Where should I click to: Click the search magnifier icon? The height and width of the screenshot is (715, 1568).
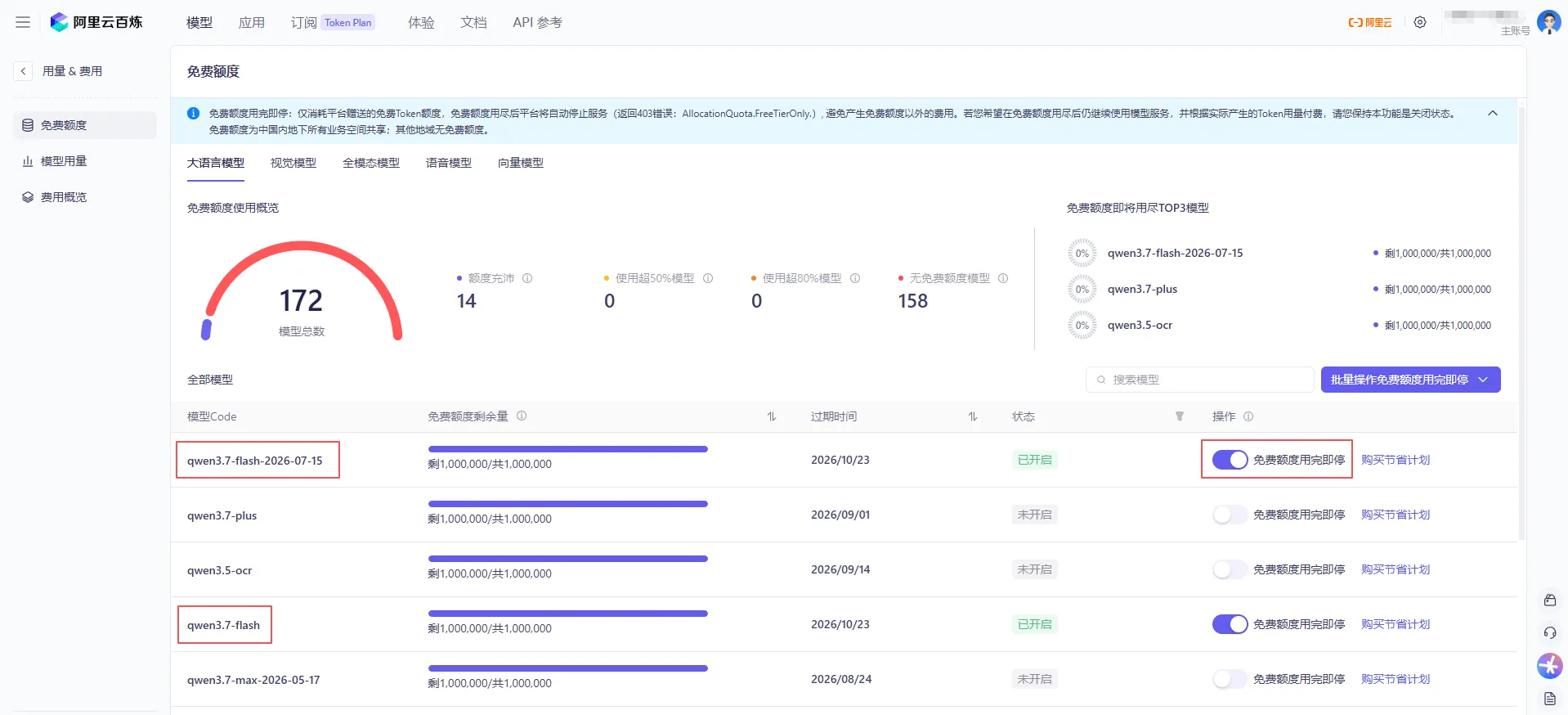(1101, 380)
